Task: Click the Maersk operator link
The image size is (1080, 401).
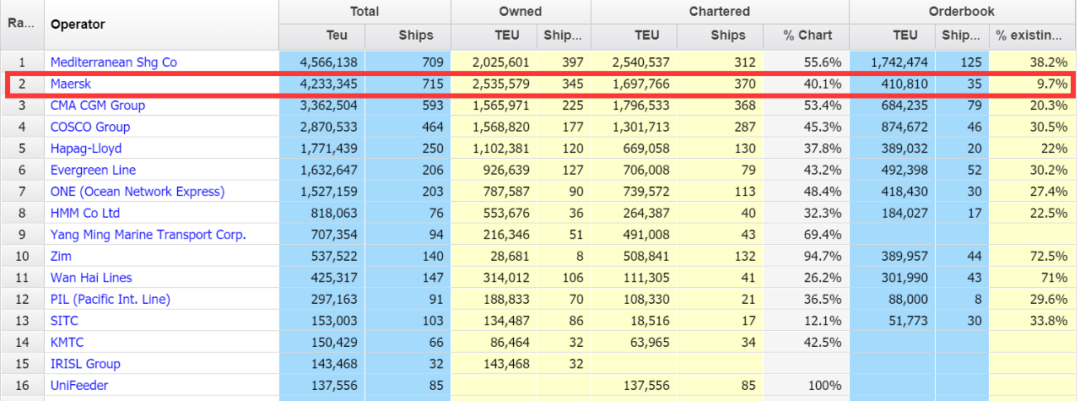Action: click(x=69, y=84)
